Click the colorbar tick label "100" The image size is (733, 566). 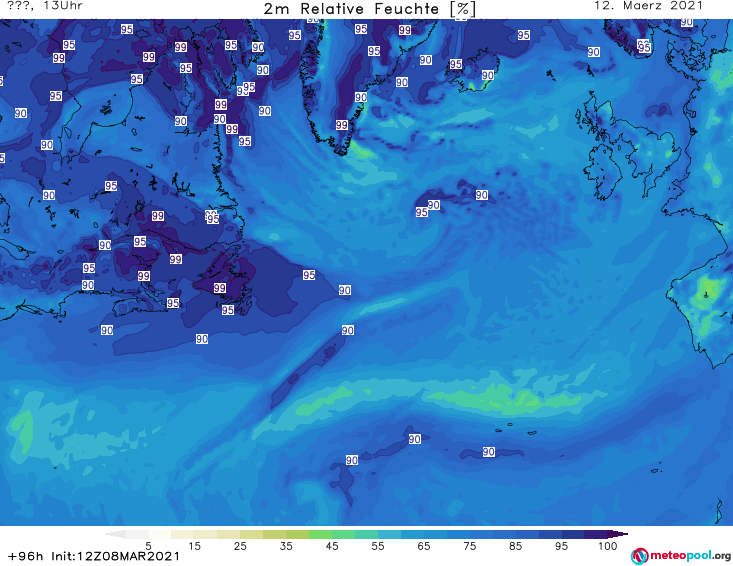[608, 546]
